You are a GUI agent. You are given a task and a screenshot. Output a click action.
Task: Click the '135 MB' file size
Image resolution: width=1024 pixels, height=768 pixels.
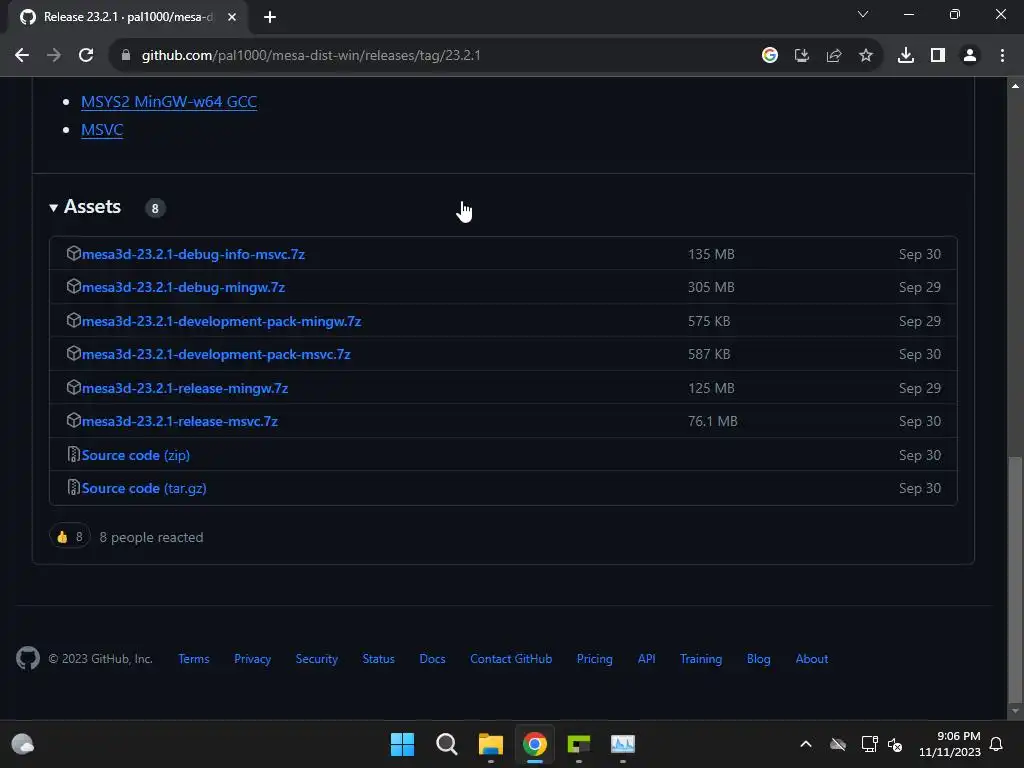711,254
